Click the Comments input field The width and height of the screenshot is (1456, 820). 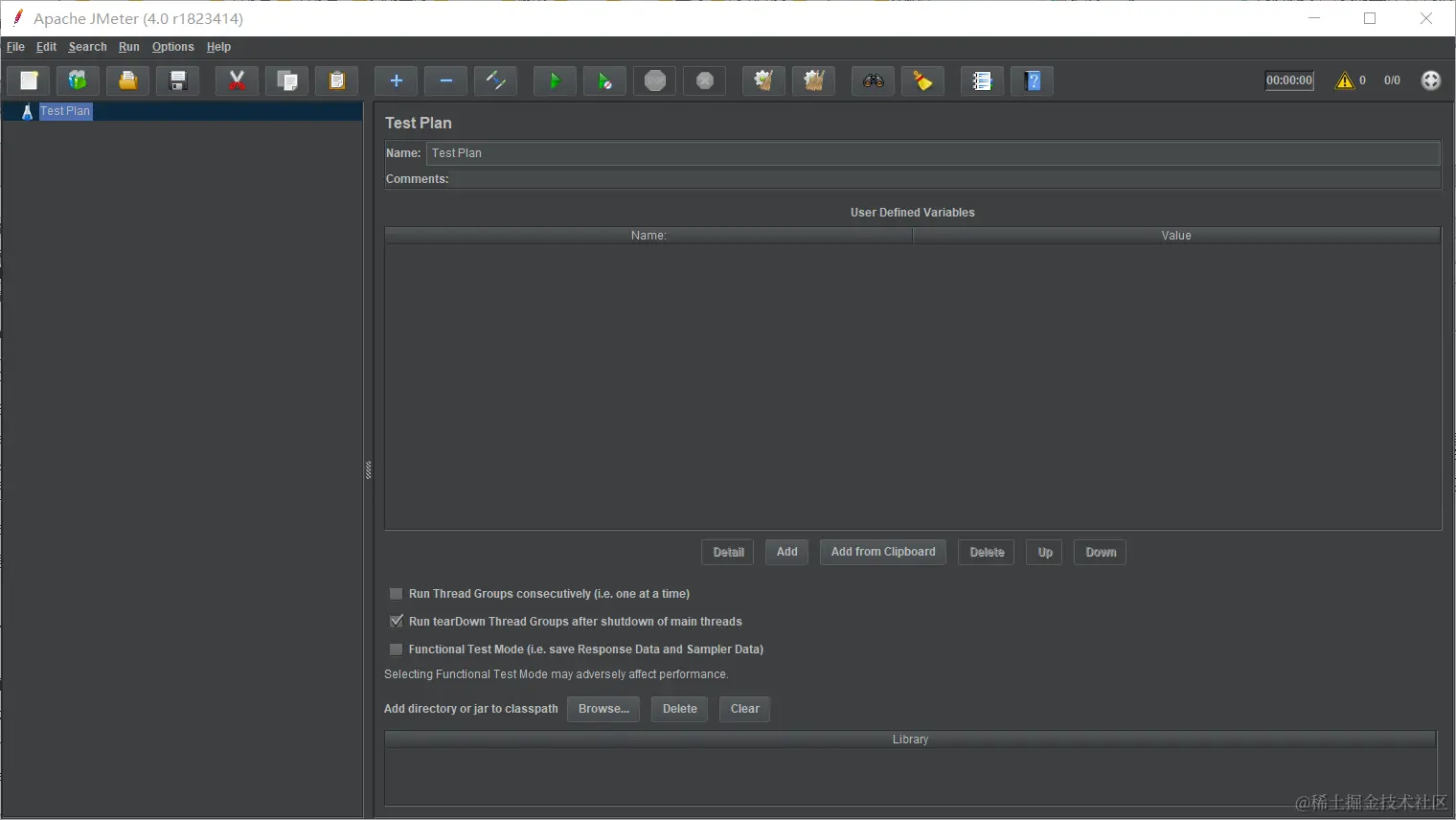point(945,179)
